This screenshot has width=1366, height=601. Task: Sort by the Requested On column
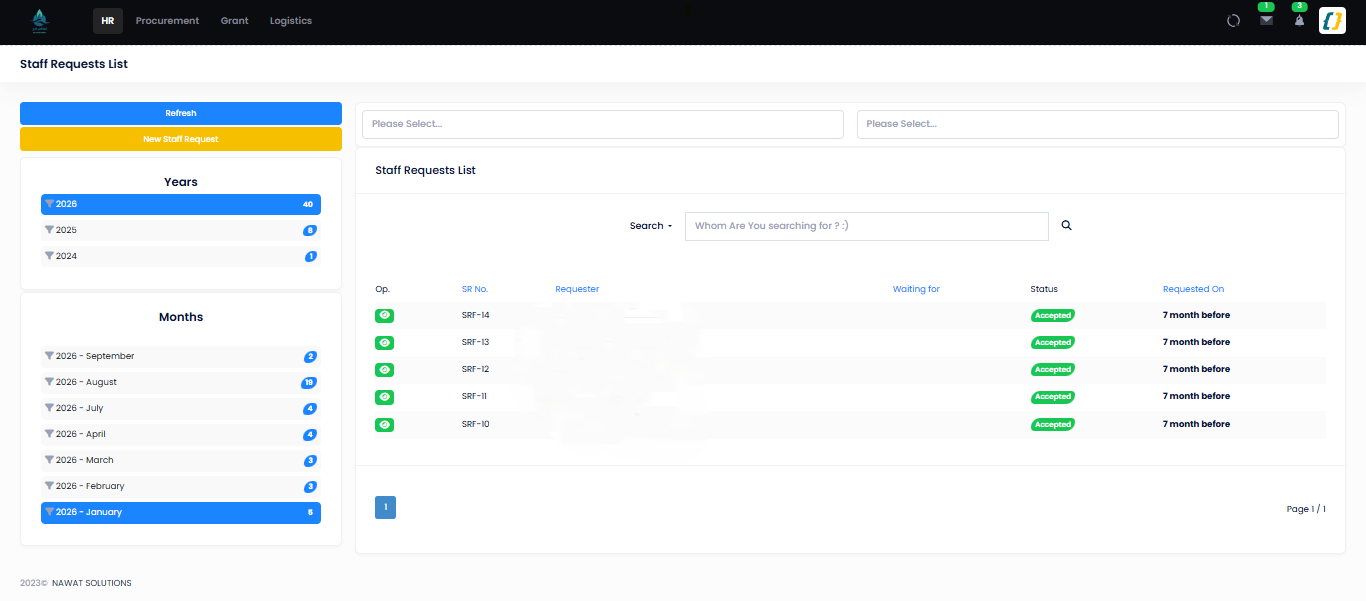tap(1193, 289)
